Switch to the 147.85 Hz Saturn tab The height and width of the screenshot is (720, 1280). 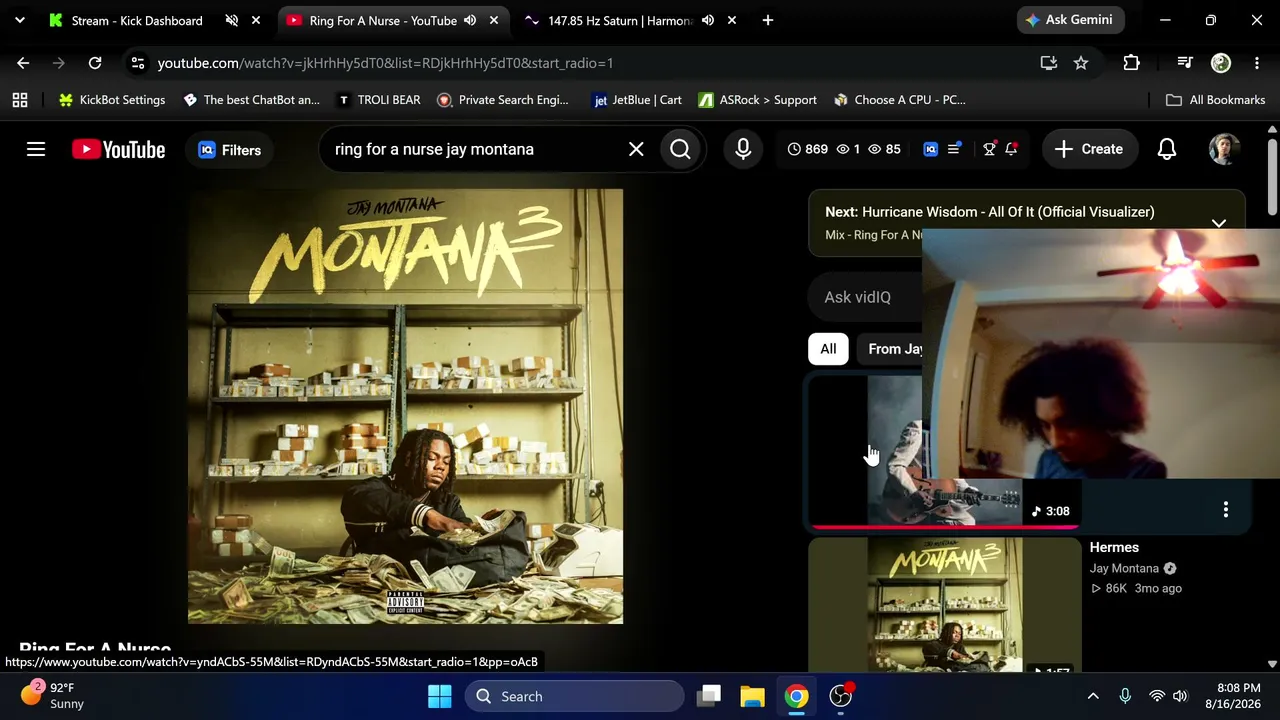(620, 20)
